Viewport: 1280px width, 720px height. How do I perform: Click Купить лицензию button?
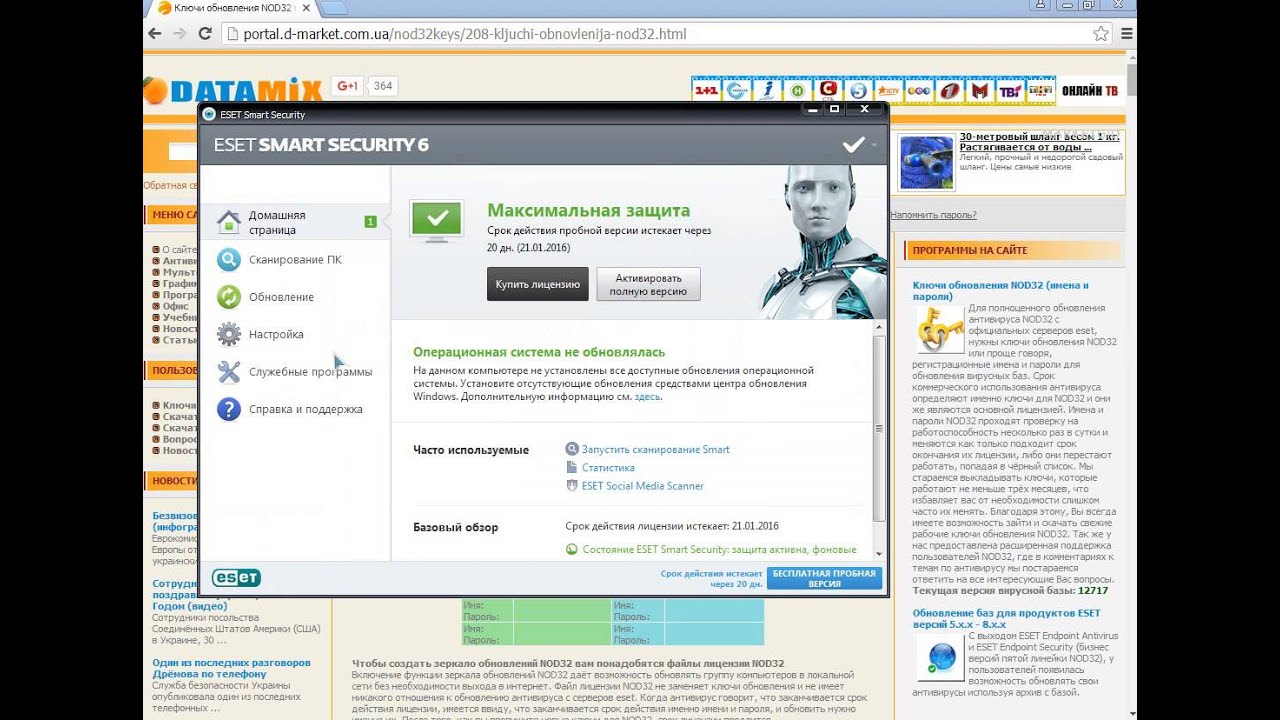[538, 284]
